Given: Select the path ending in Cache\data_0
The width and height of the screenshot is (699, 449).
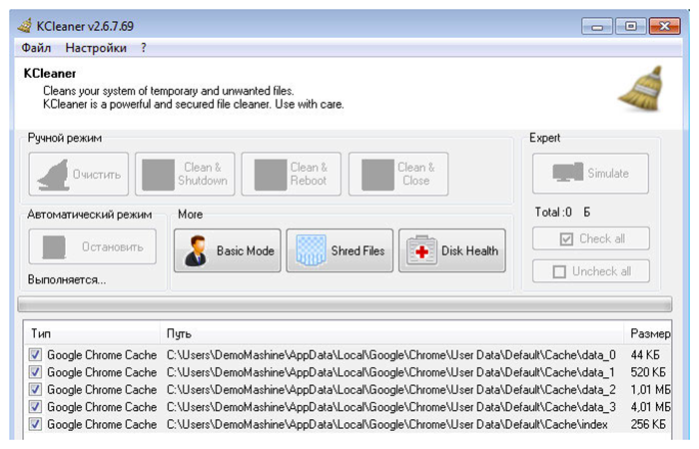Looking at the screenshot, I should [x=391, y=355].
